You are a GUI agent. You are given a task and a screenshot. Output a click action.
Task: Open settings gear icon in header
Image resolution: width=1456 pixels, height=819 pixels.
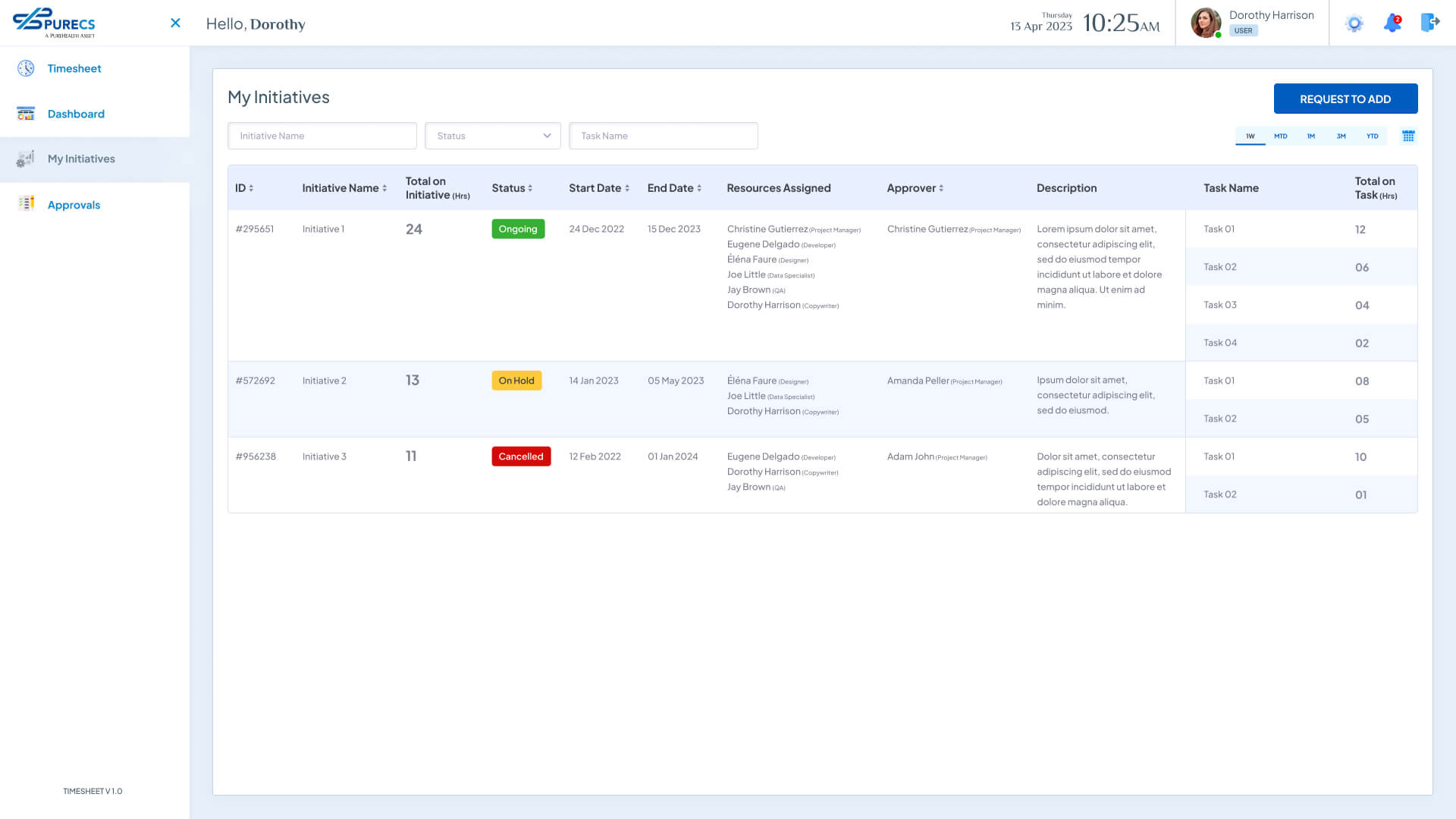(x=1354, y=24)
